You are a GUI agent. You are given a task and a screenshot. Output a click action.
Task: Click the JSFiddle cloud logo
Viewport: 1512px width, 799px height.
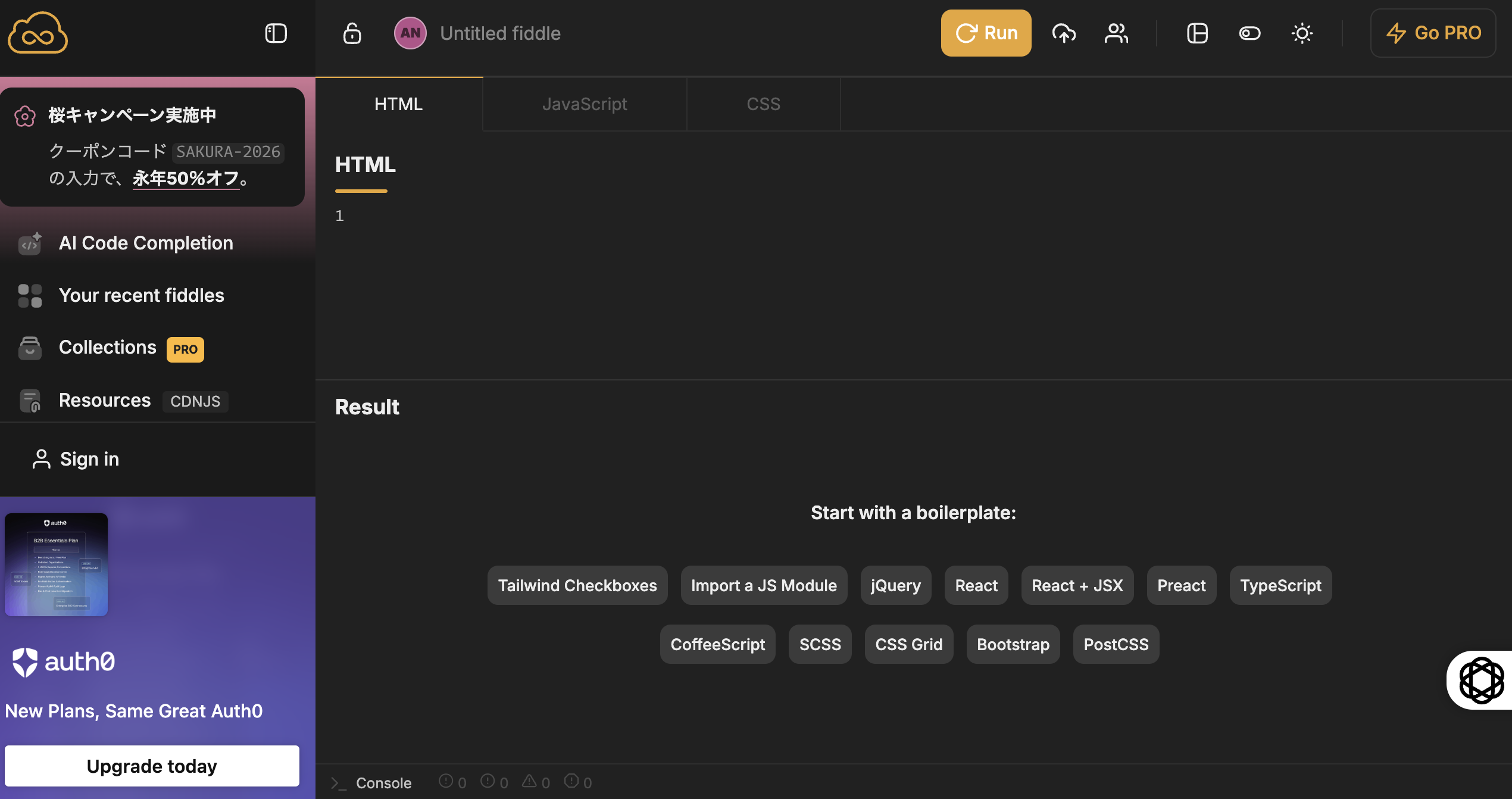pyautogui.click(x=38, y=33)
